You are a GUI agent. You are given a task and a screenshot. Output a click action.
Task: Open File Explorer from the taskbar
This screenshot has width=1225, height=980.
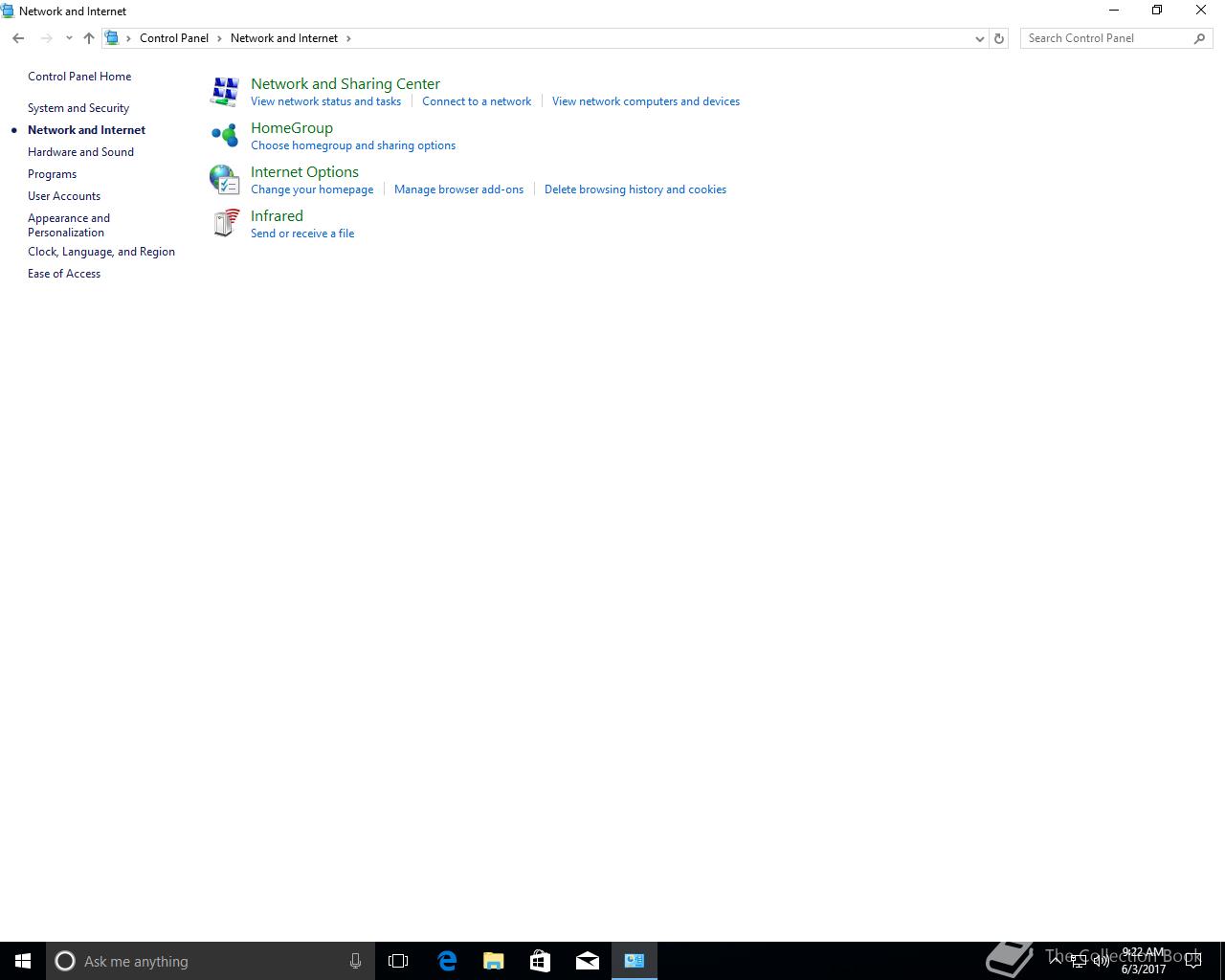[494, 961]
